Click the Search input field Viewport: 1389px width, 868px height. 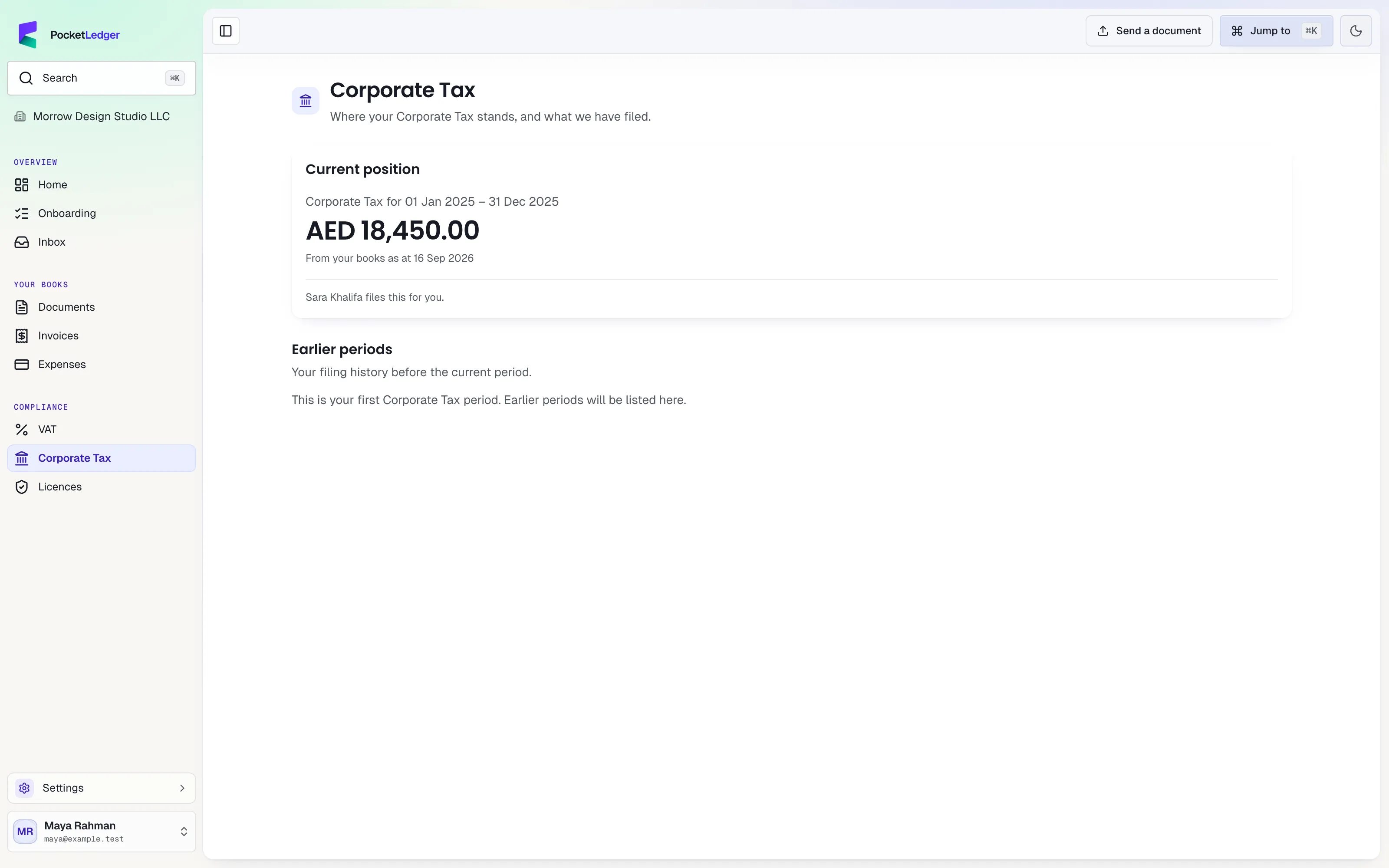(x=102, y=78)
